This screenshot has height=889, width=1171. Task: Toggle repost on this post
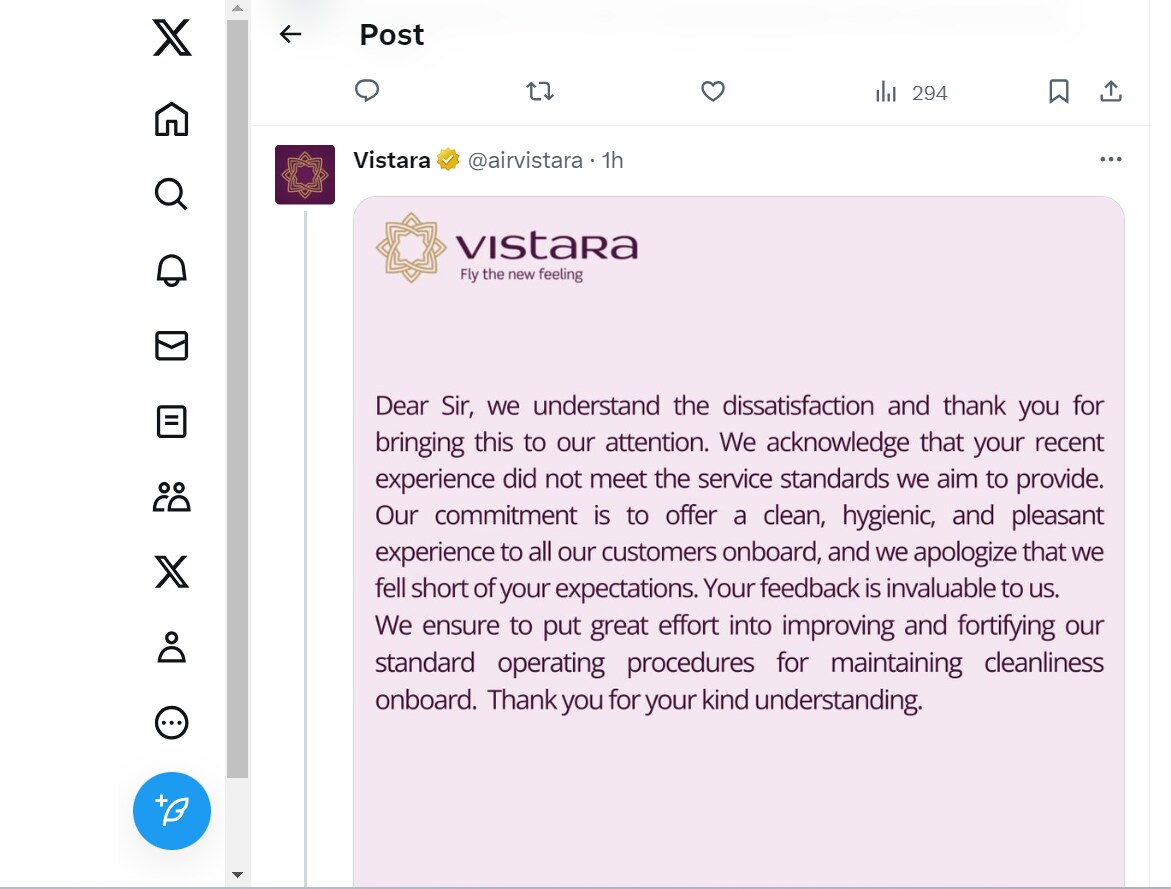(x=540, y=91)
